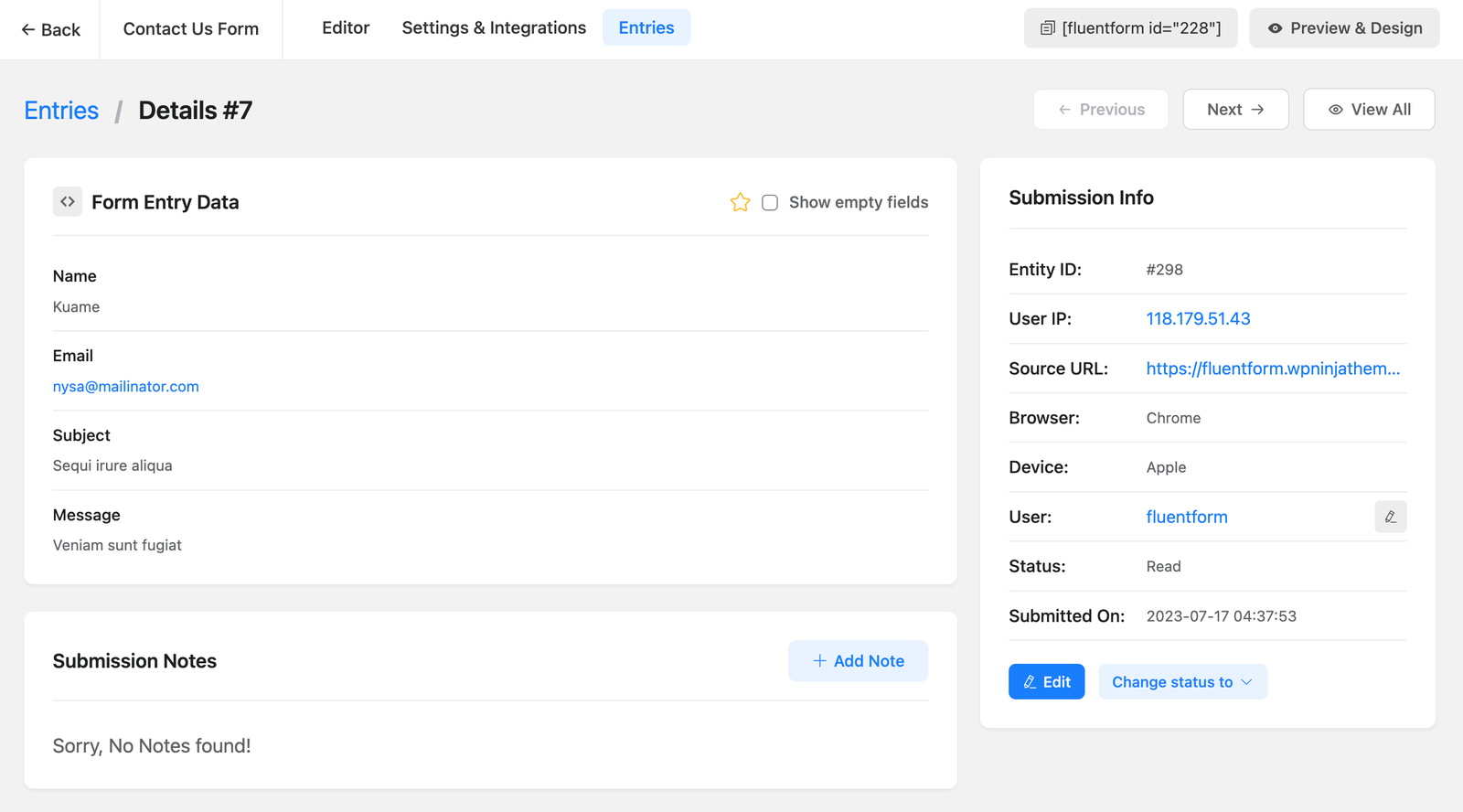Click the code view icon beside Form Entry Data
The height and width of the screenshot is (812, 1463).
[x=68, y=202]
